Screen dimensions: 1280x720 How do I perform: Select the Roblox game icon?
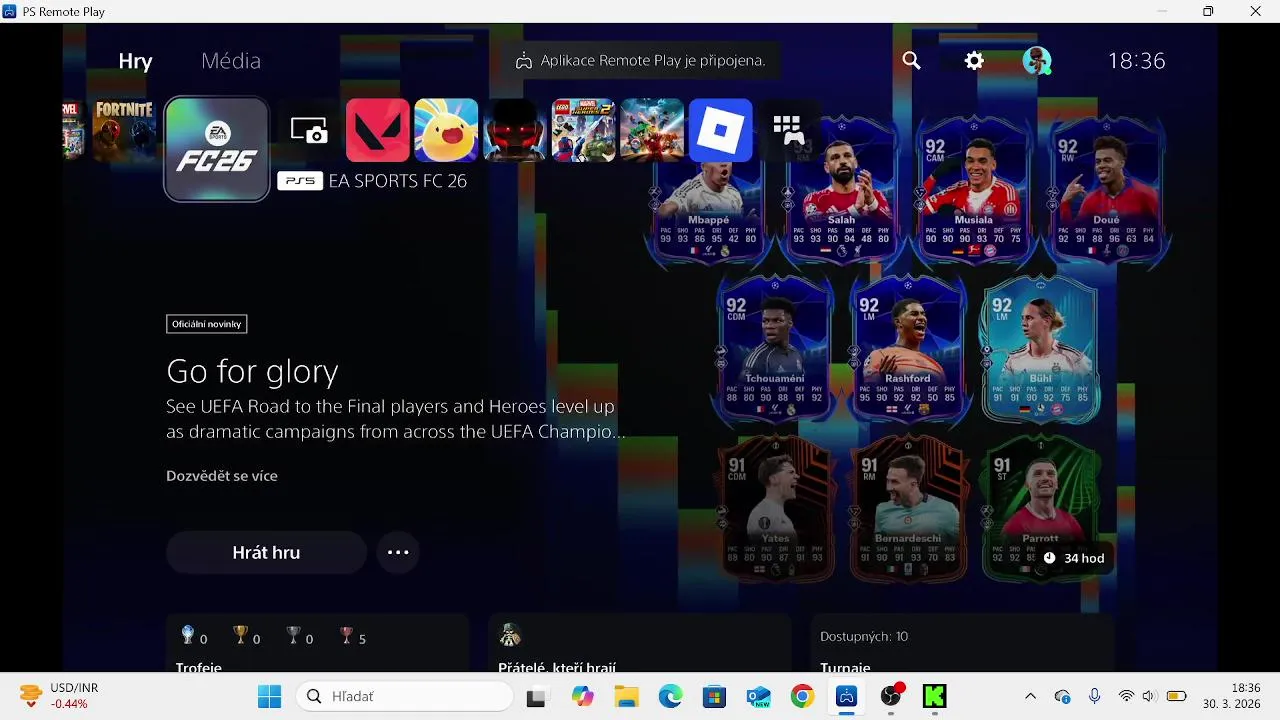click(x=720, y=130)
